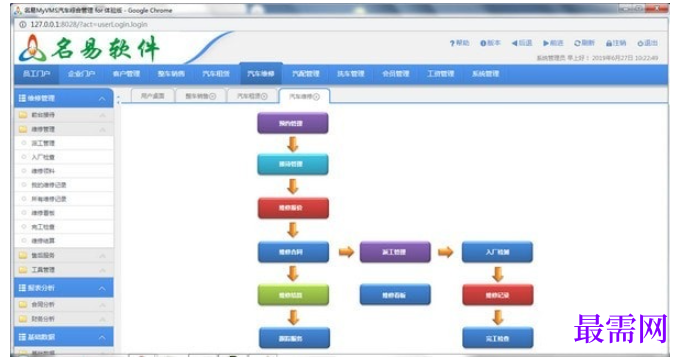Collapse the blue 维修管理 panel header chevron
686x360 pixels.
point(102,99)
